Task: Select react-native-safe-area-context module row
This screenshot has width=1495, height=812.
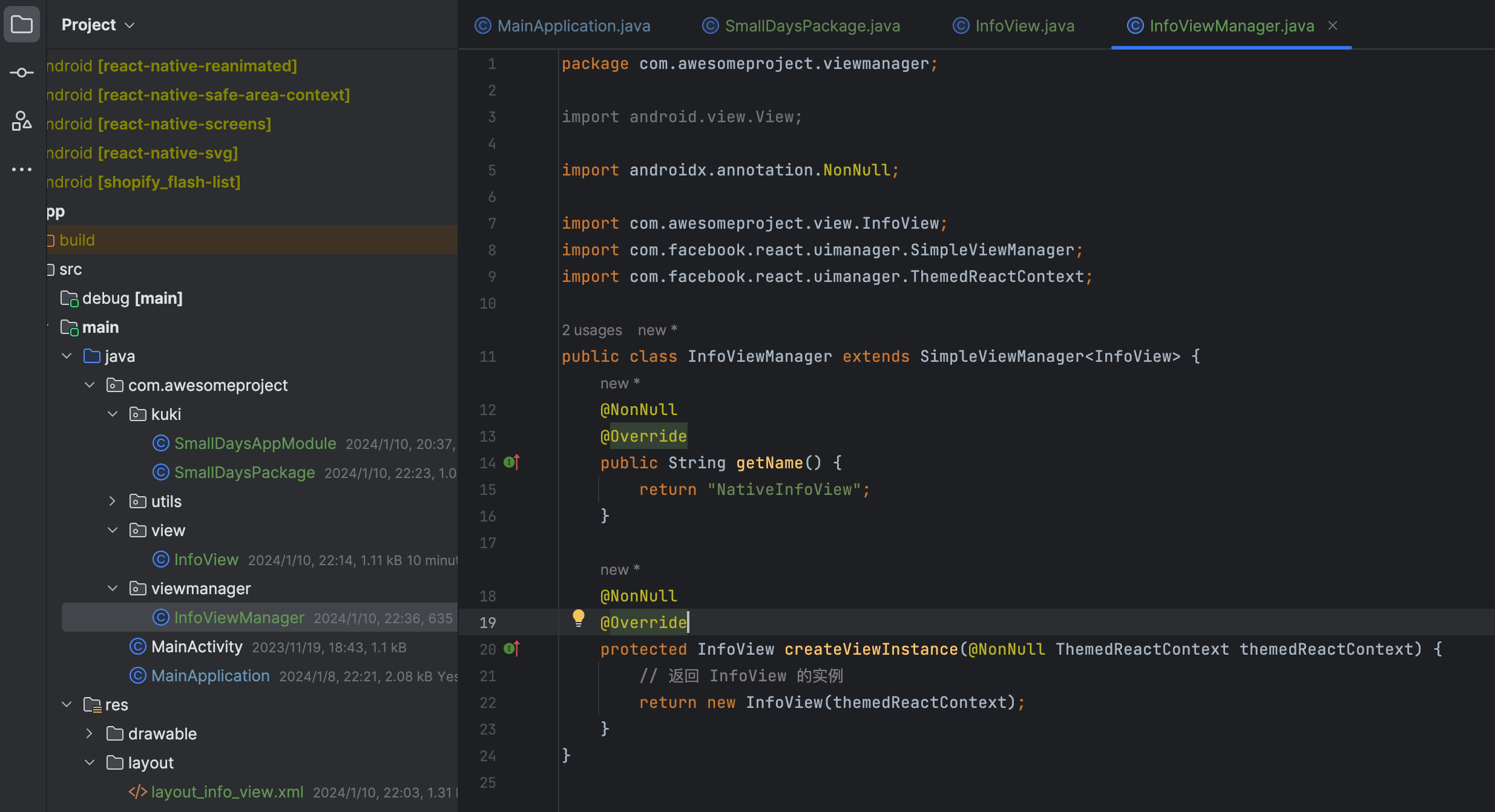Action: [x=252, y=95]
